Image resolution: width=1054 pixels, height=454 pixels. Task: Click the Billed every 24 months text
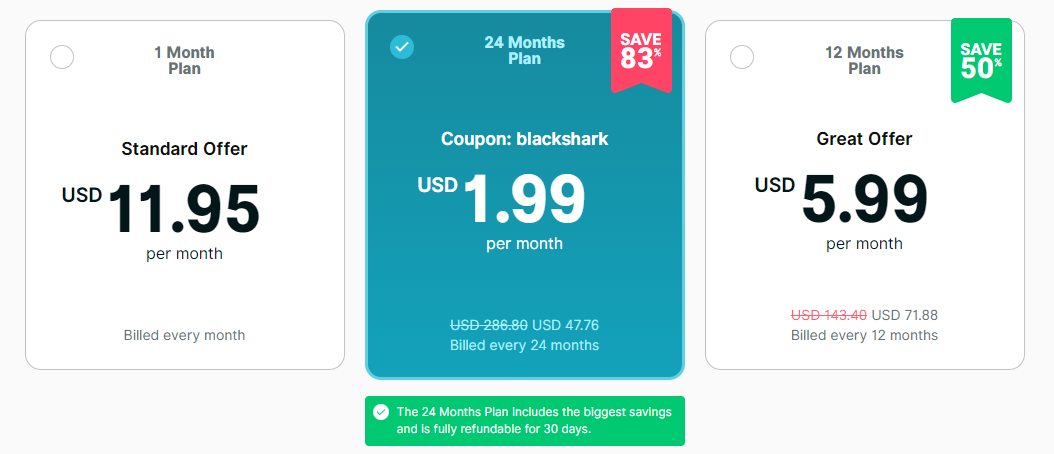coord(524,345)
